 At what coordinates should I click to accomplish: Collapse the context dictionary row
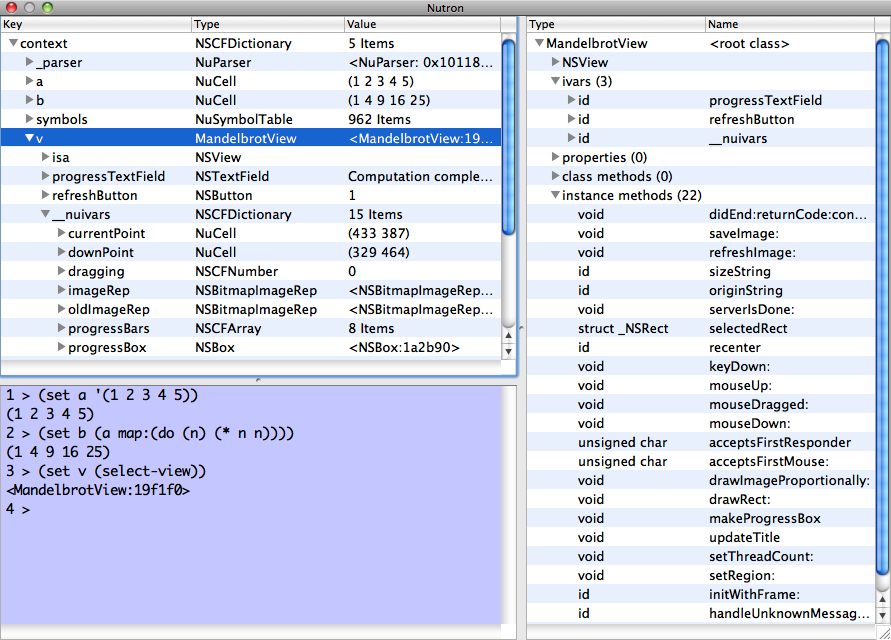(x=13, y=44)
